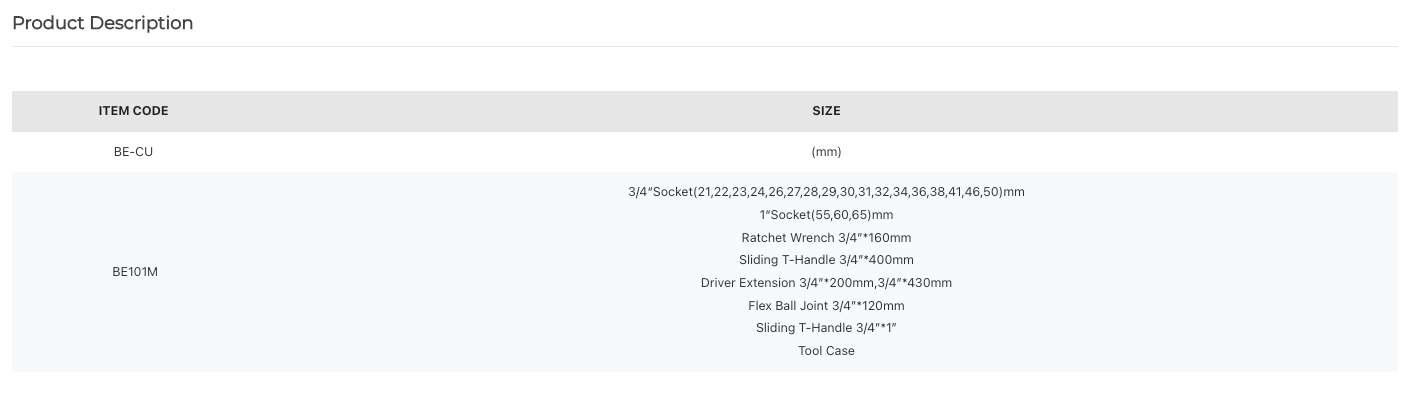Click the Tool Case text
The width and height of the screenshot is (1415, 398).
point(826,351)
